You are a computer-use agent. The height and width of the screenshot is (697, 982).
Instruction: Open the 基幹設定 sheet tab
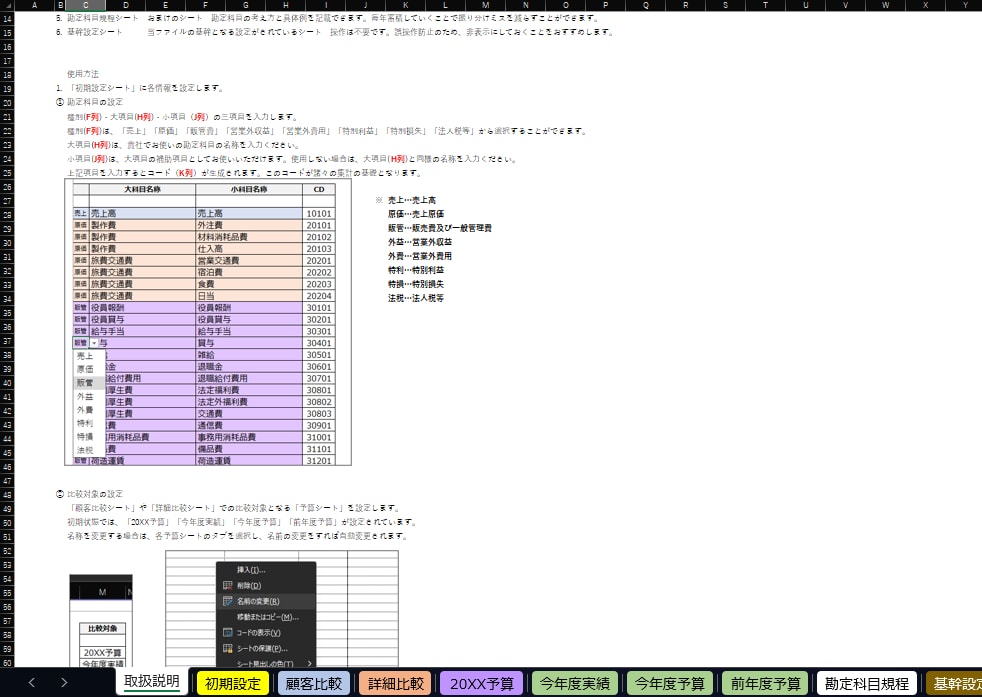point(954,683)
